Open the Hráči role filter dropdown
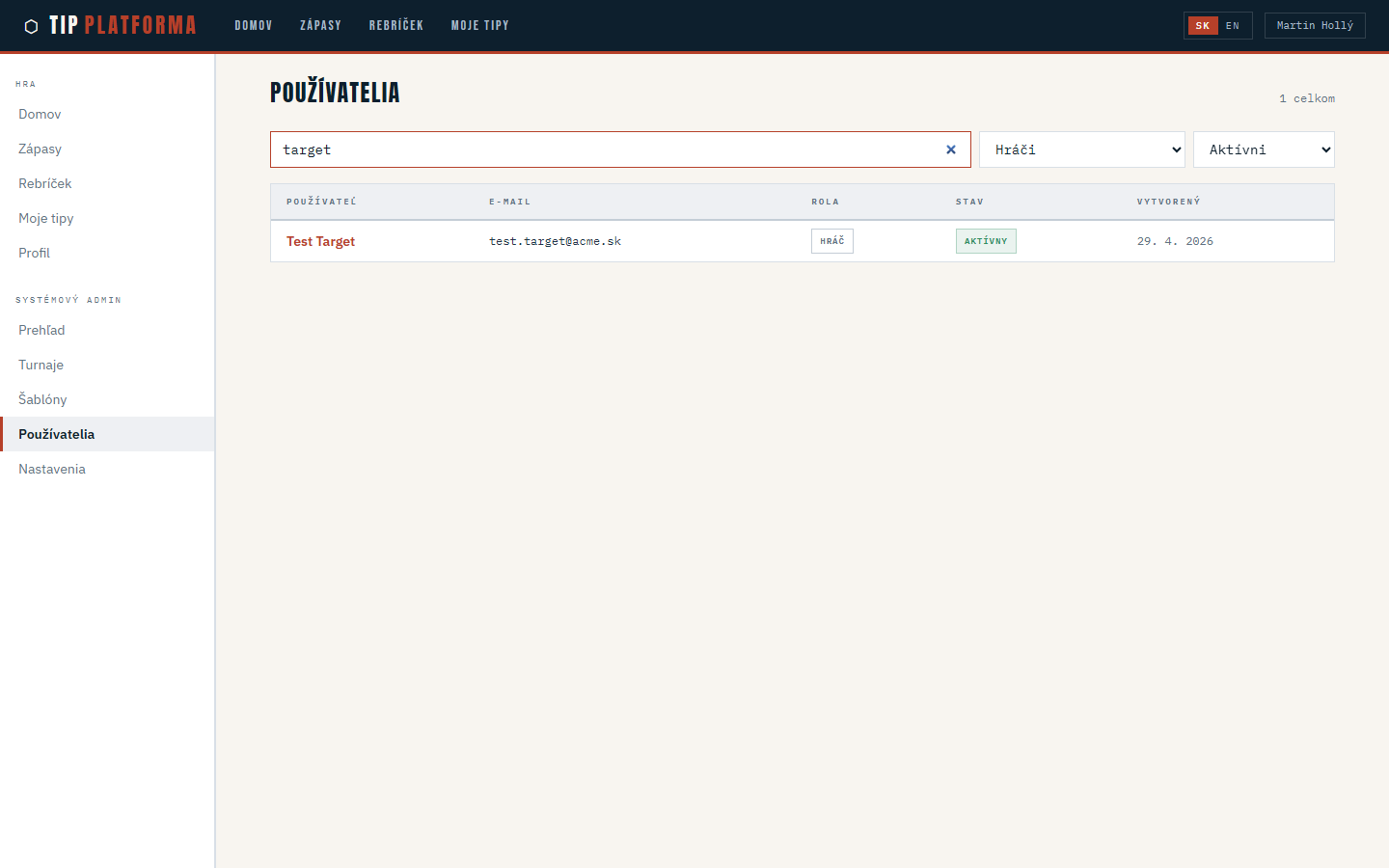The height and width of the screenshot is (868, 1389). (1081, 149)
